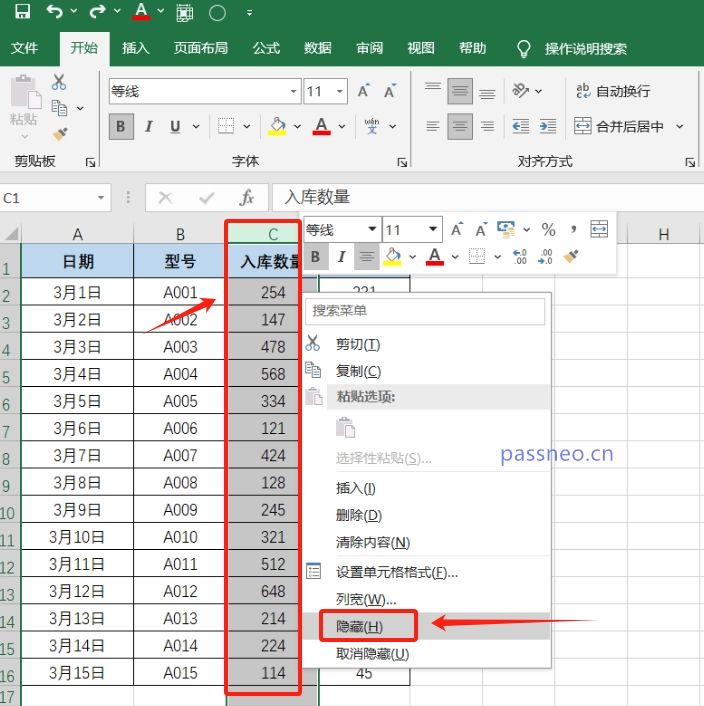The height and width of the screenshot is (706, 704).
Task: Open the Name Box dropdown arrow
Action: 101,198
